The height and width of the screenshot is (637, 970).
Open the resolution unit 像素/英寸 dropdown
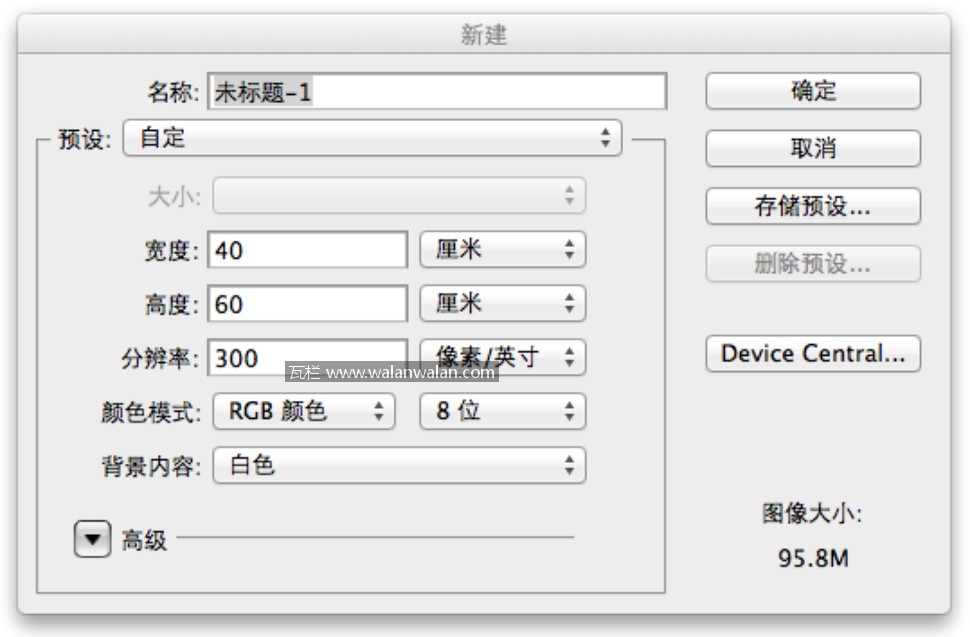tap(502, 356)
